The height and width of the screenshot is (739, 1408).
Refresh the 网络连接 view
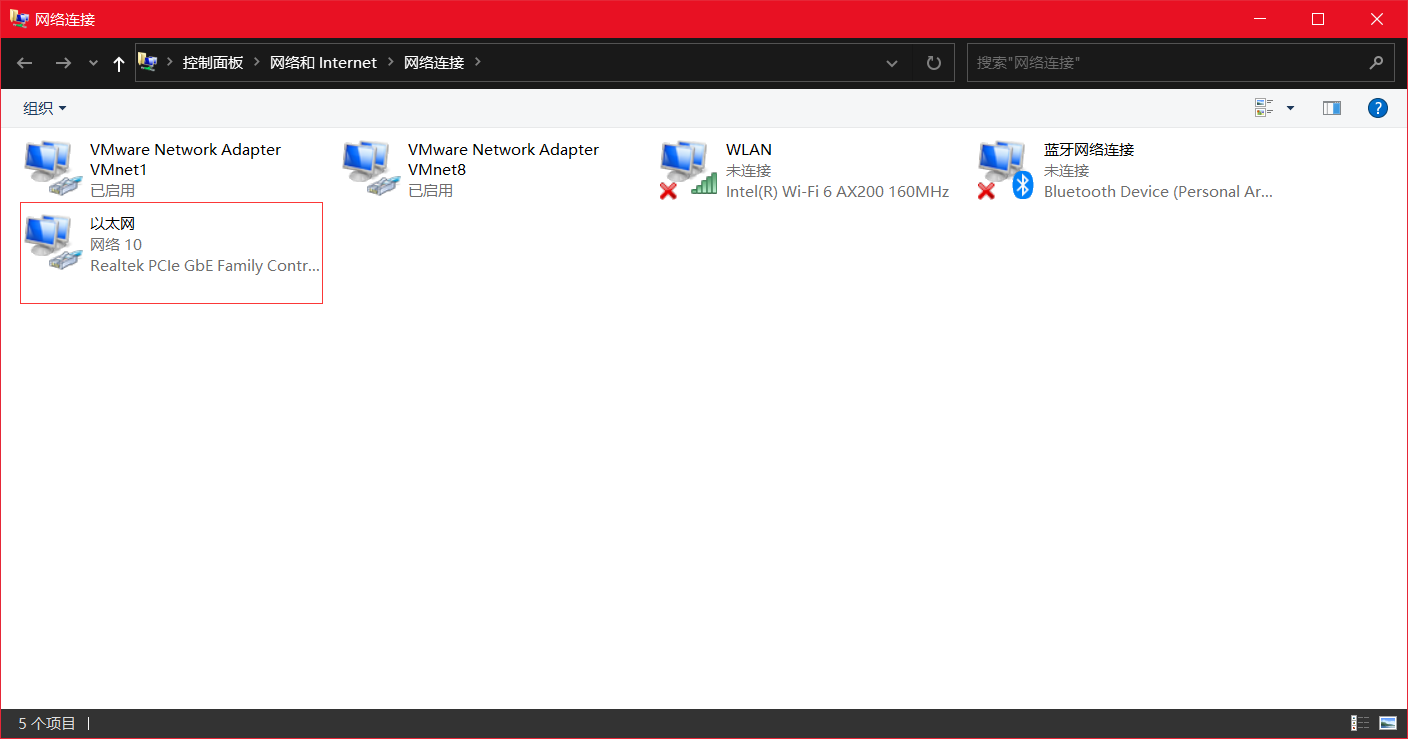[x=934, y=63]
